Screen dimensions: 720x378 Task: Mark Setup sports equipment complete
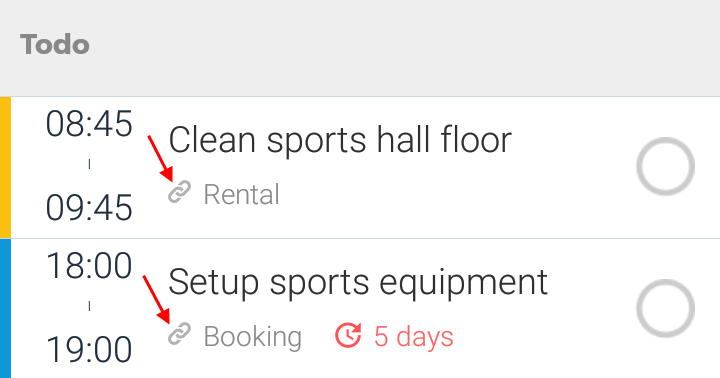coord(665,308)
